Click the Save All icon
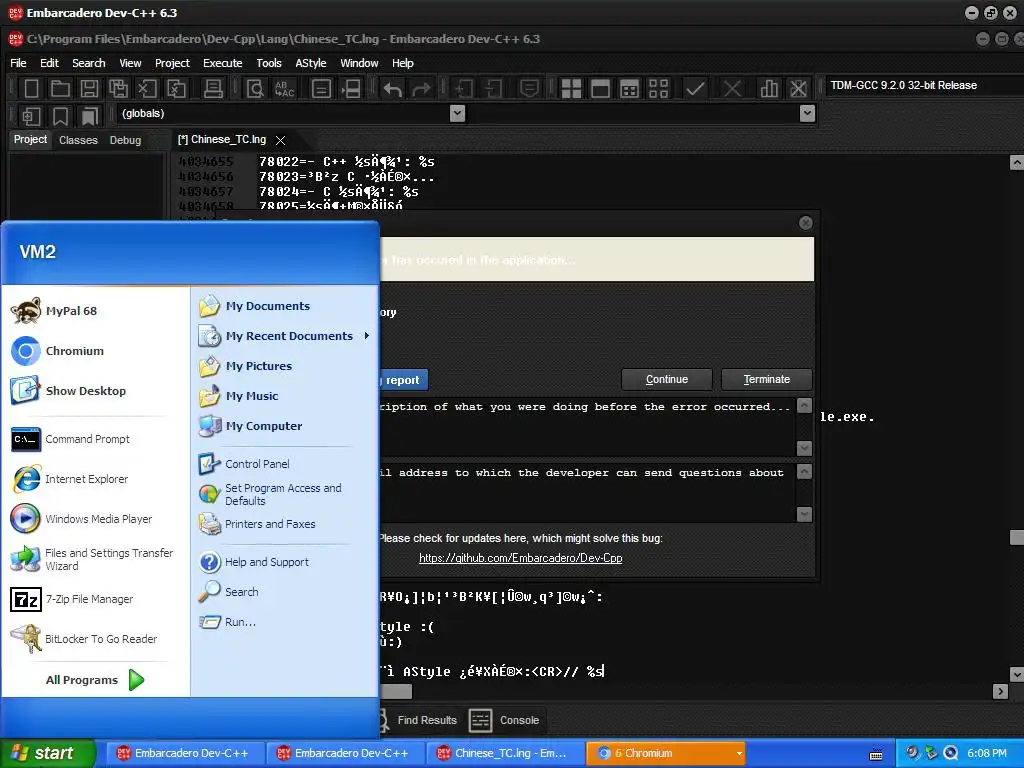1024x768 pixels. [118, 88]
